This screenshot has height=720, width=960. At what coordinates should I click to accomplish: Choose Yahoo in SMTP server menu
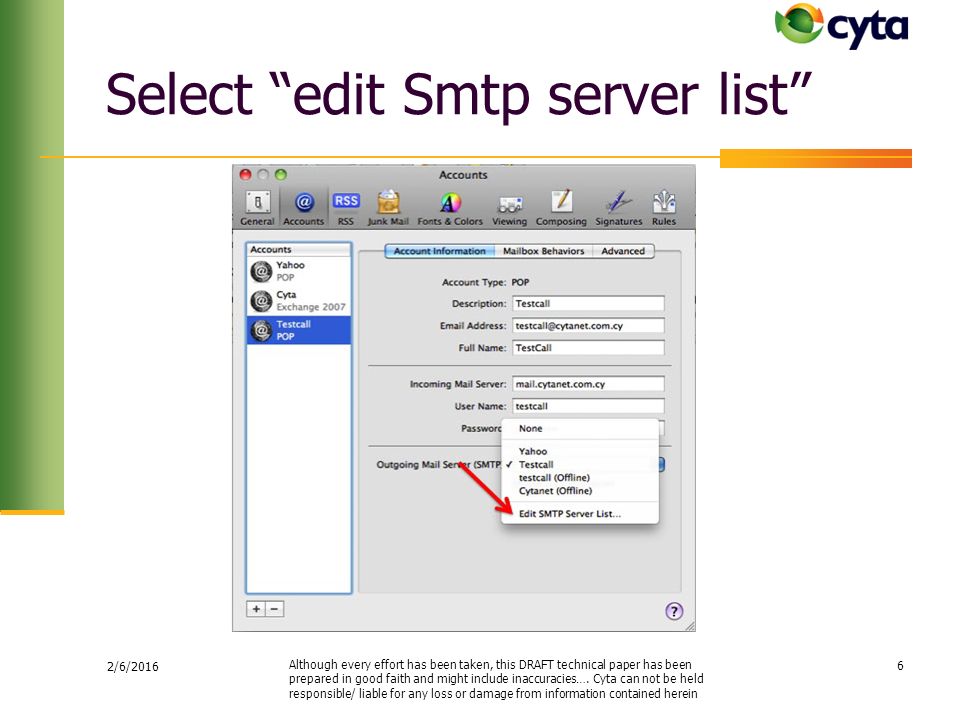580,451
